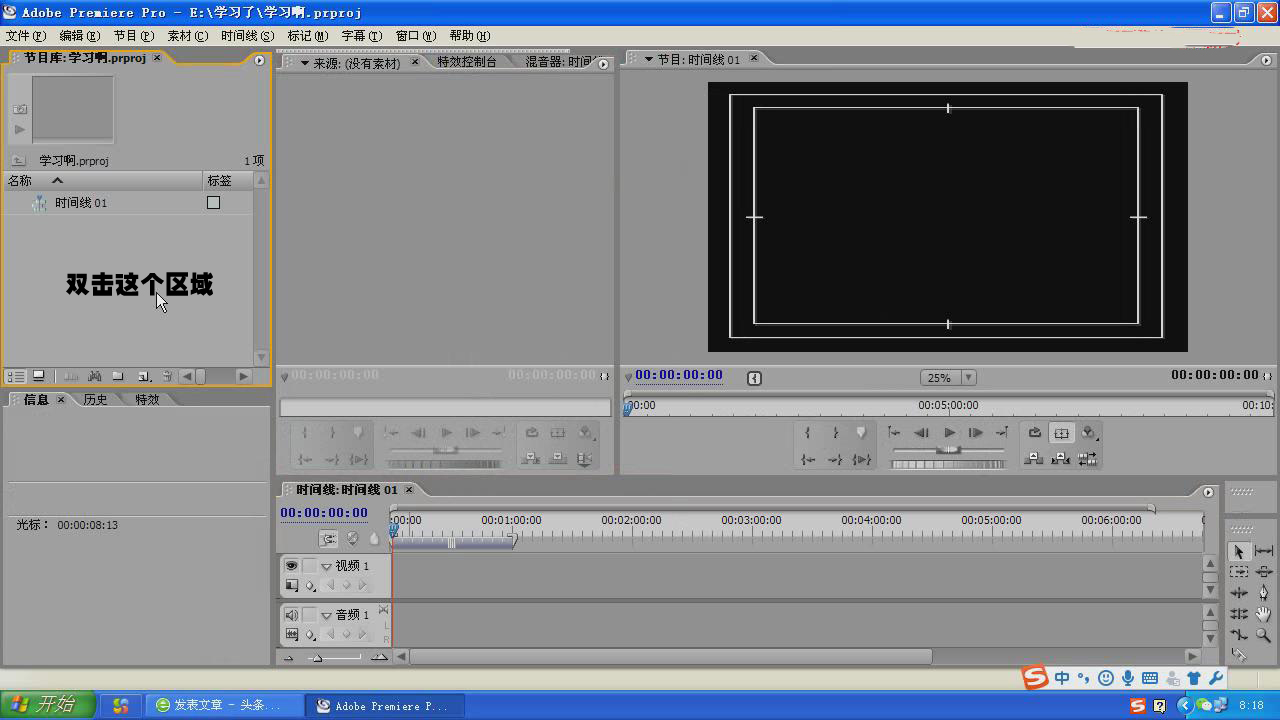Click the Automate to Sequence icon

point(71,376)
